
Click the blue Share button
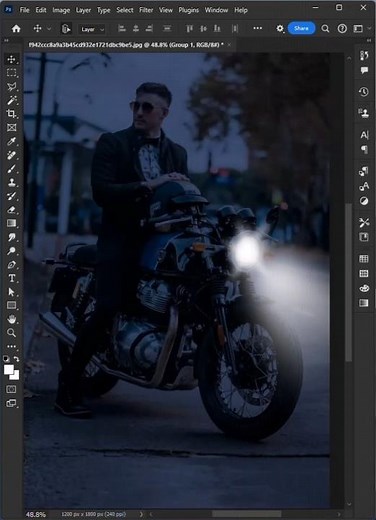pos(301,28)
